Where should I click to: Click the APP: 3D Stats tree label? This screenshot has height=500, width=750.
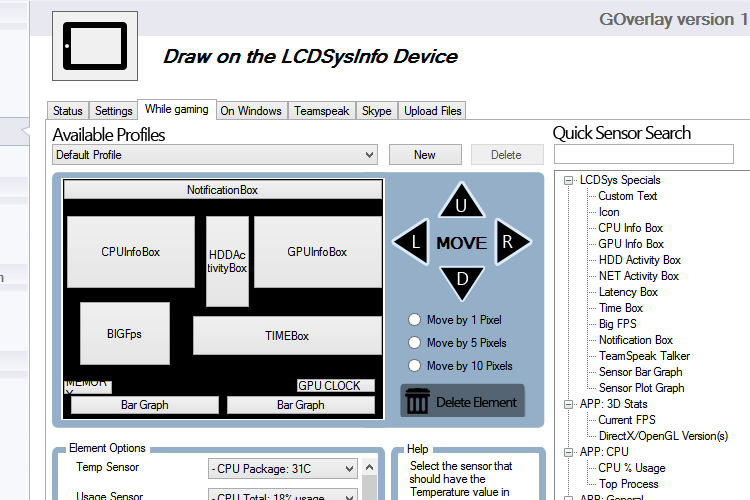[x=613, y=404]
